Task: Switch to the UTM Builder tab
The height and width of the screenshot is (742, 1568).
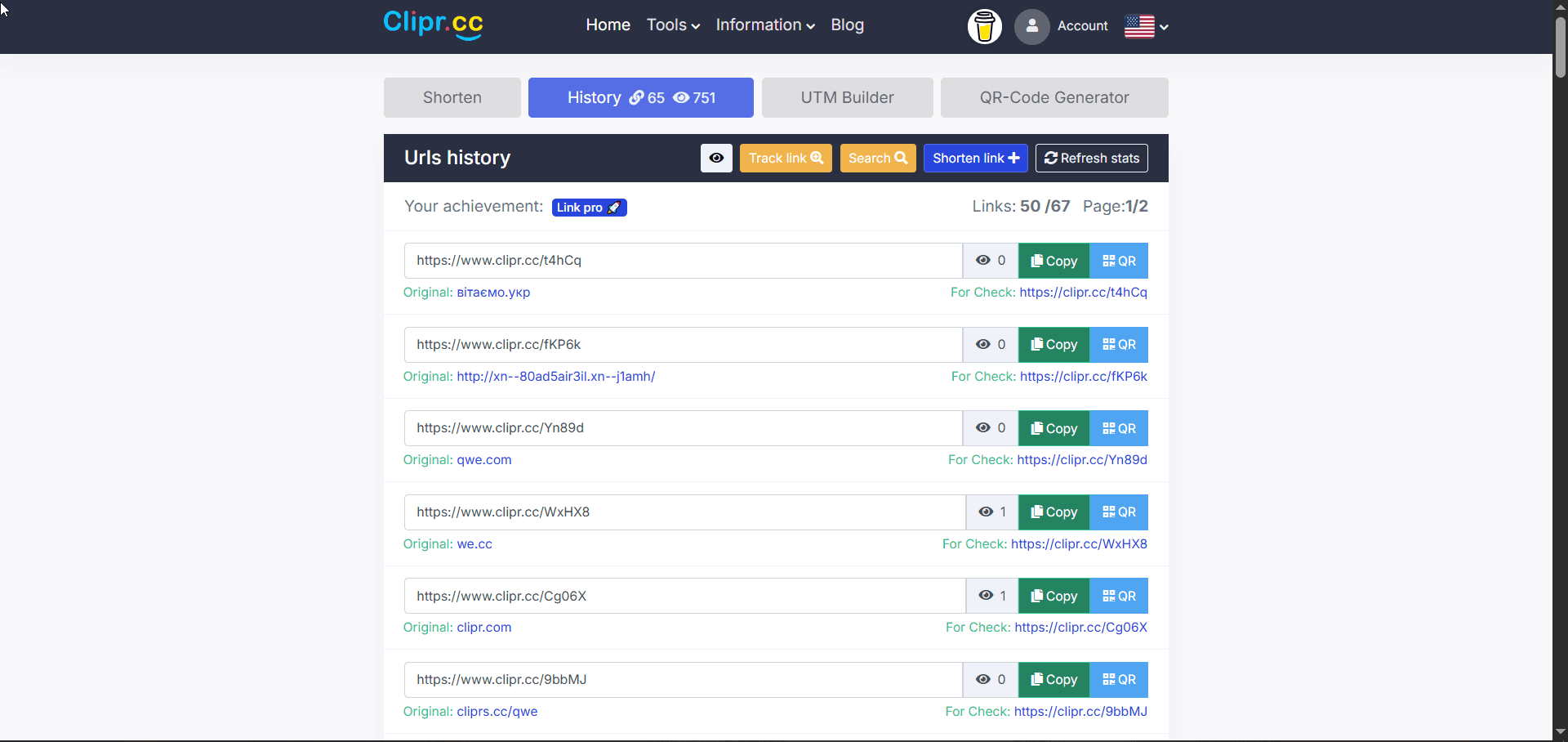Action: 847,97
